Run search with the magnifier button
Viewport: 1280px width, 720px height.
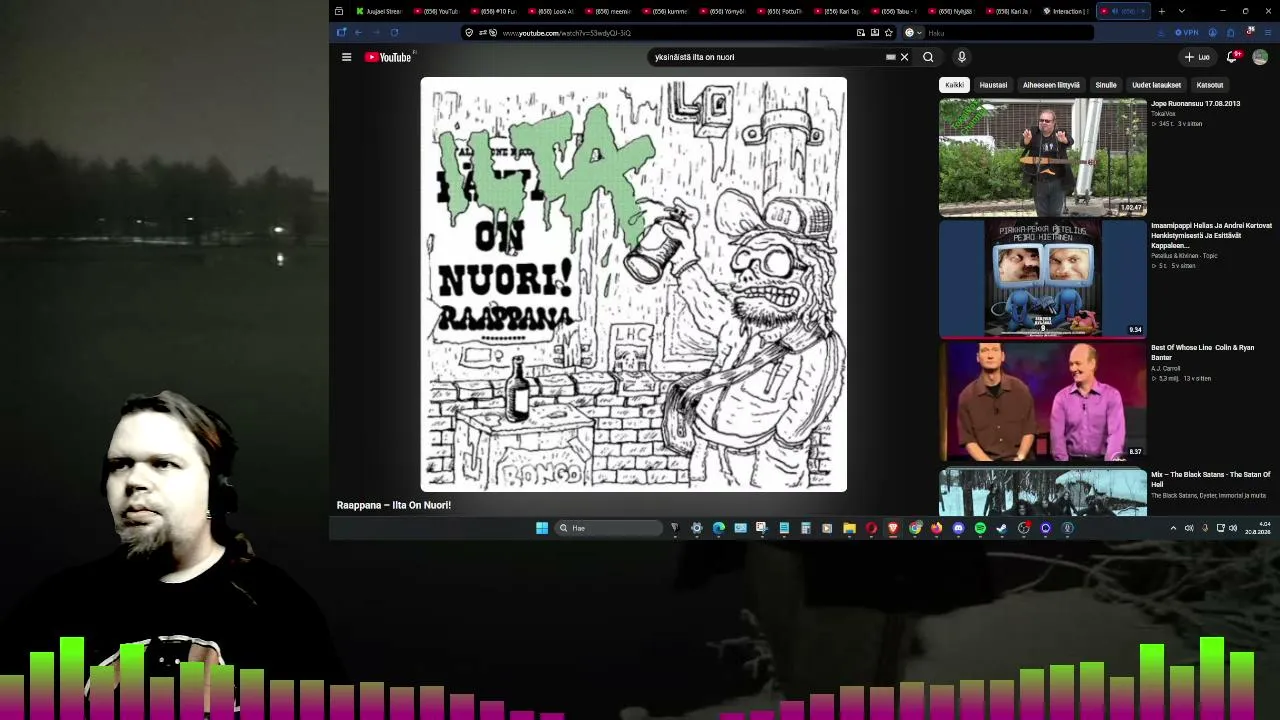pos(928,57)
